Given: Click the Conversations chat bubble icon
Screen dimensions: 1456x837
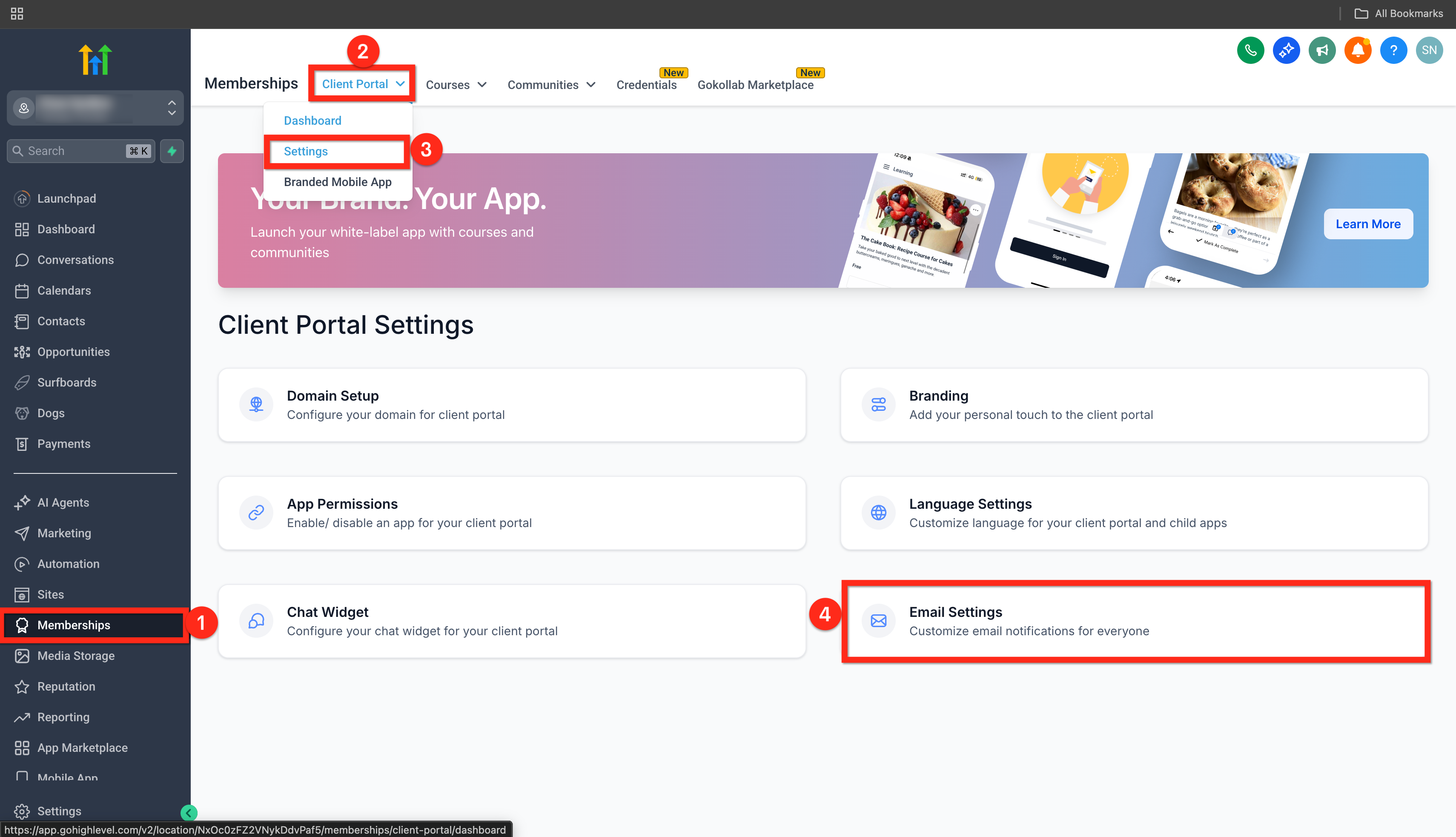Looking at the screenshot, I should click(x=22, y=260).
